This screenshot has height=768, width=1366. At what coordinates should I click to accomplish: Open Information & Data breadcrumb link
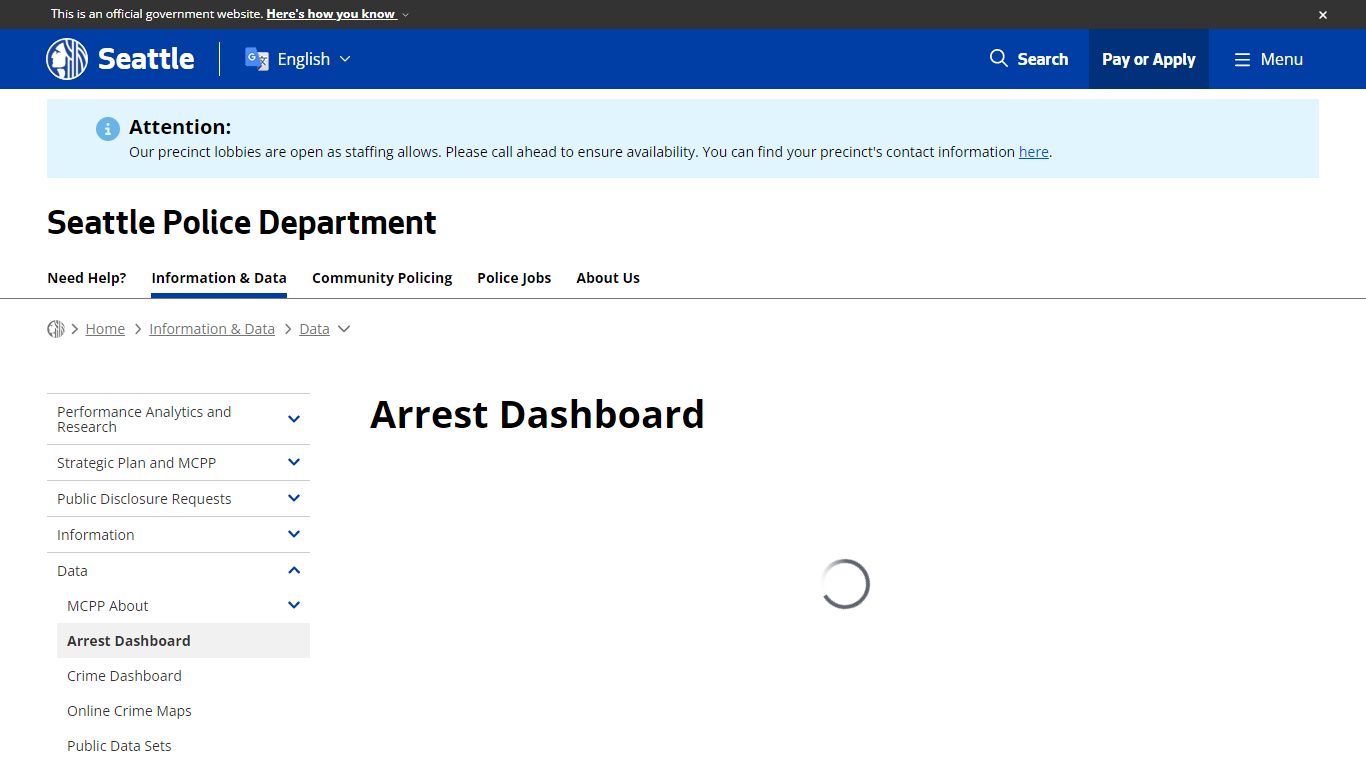coord(212,329)
